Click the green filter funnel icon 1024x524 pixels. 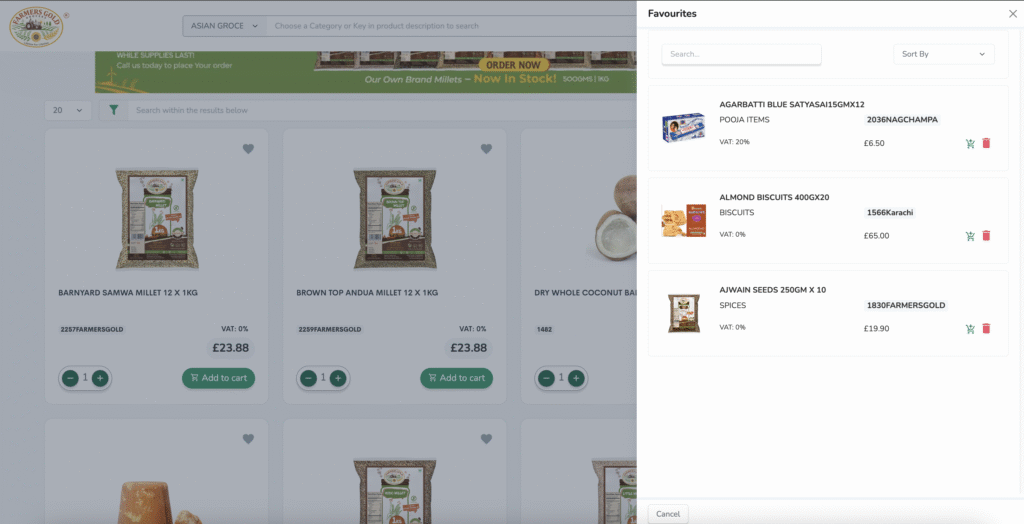tap(113, 110)
